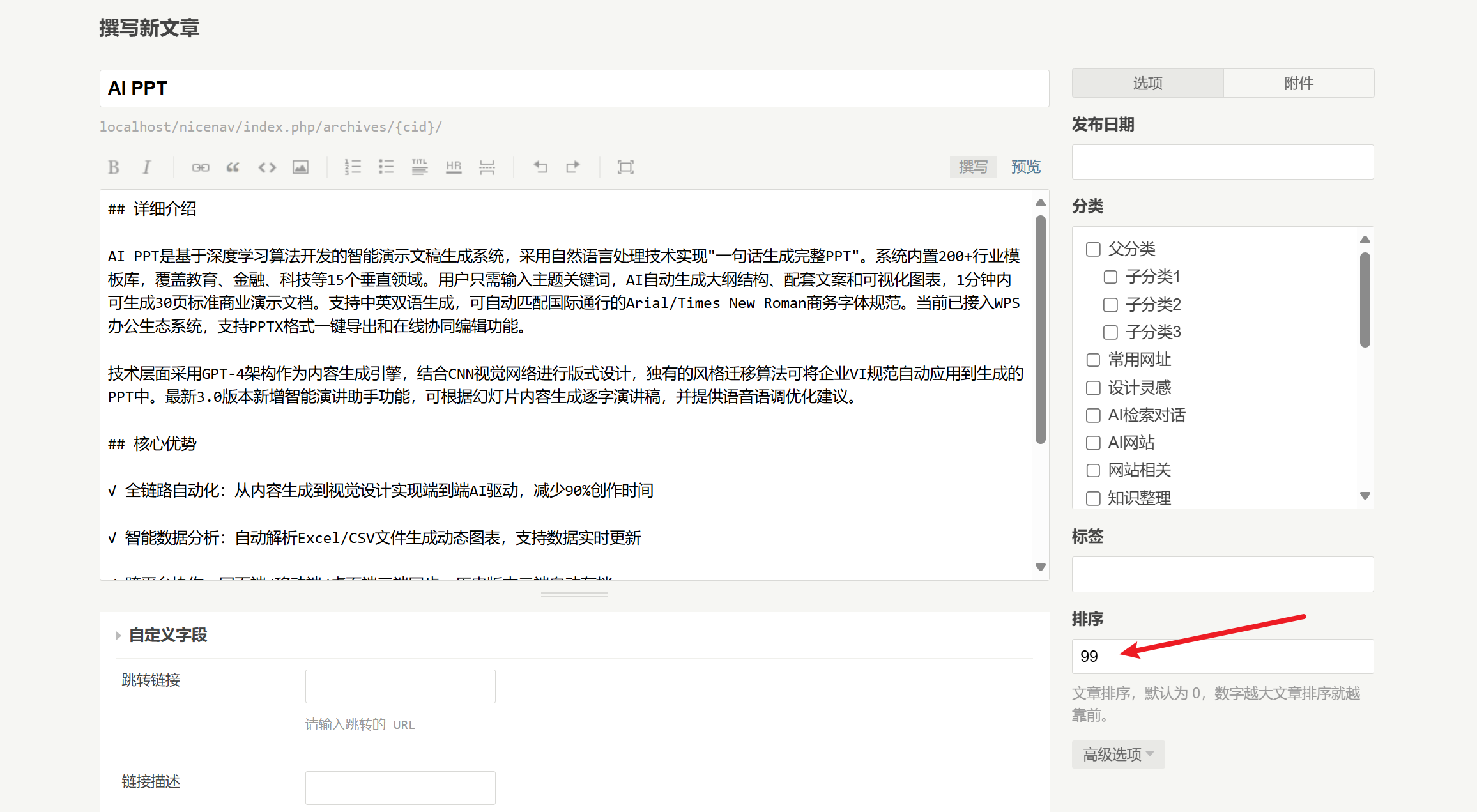
Task: Apply italic formatting with the I icon
Action: [147, 167]
